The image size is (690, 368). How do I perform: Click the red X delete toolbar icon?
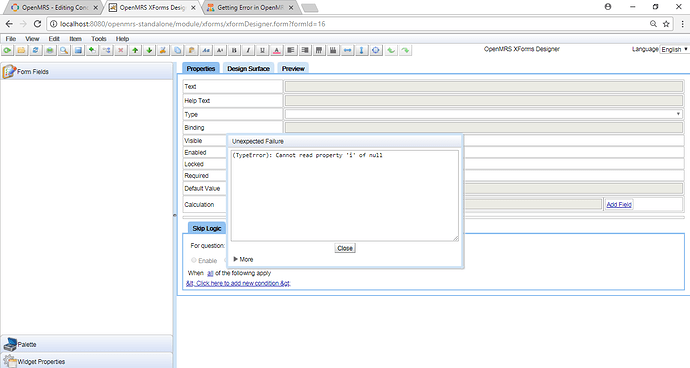pyautogui.click(x=120, y=51)
